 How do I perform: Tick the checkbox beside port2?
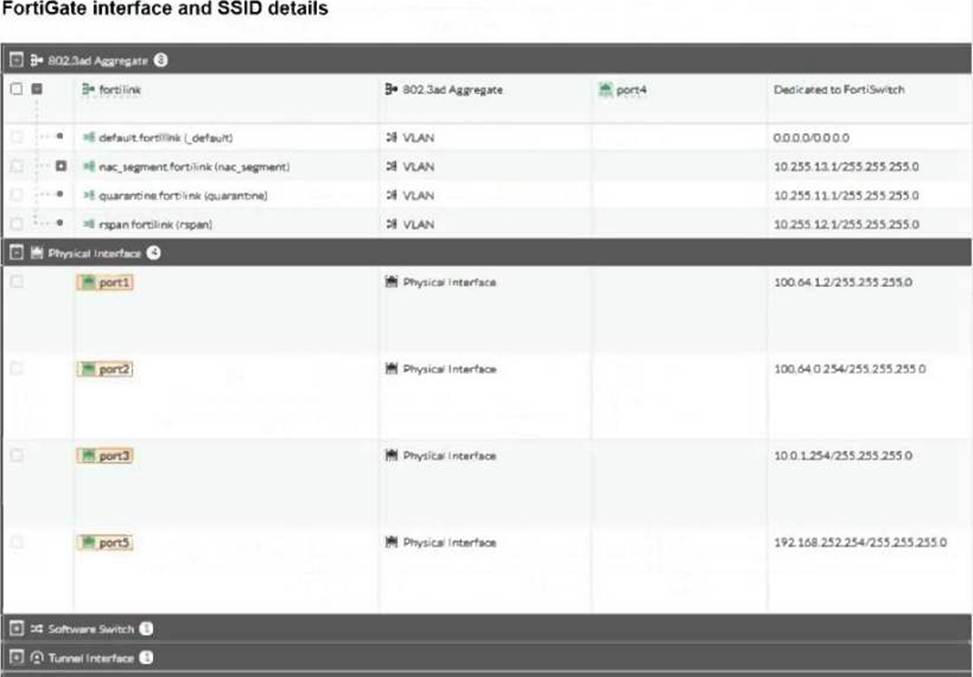(x=16, y=369)
